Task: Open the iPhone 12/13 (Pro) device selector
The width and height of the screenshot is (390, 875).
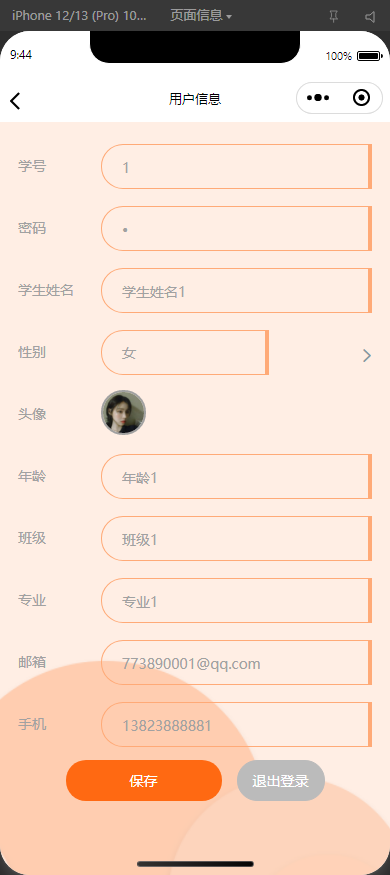Action: 79,16
